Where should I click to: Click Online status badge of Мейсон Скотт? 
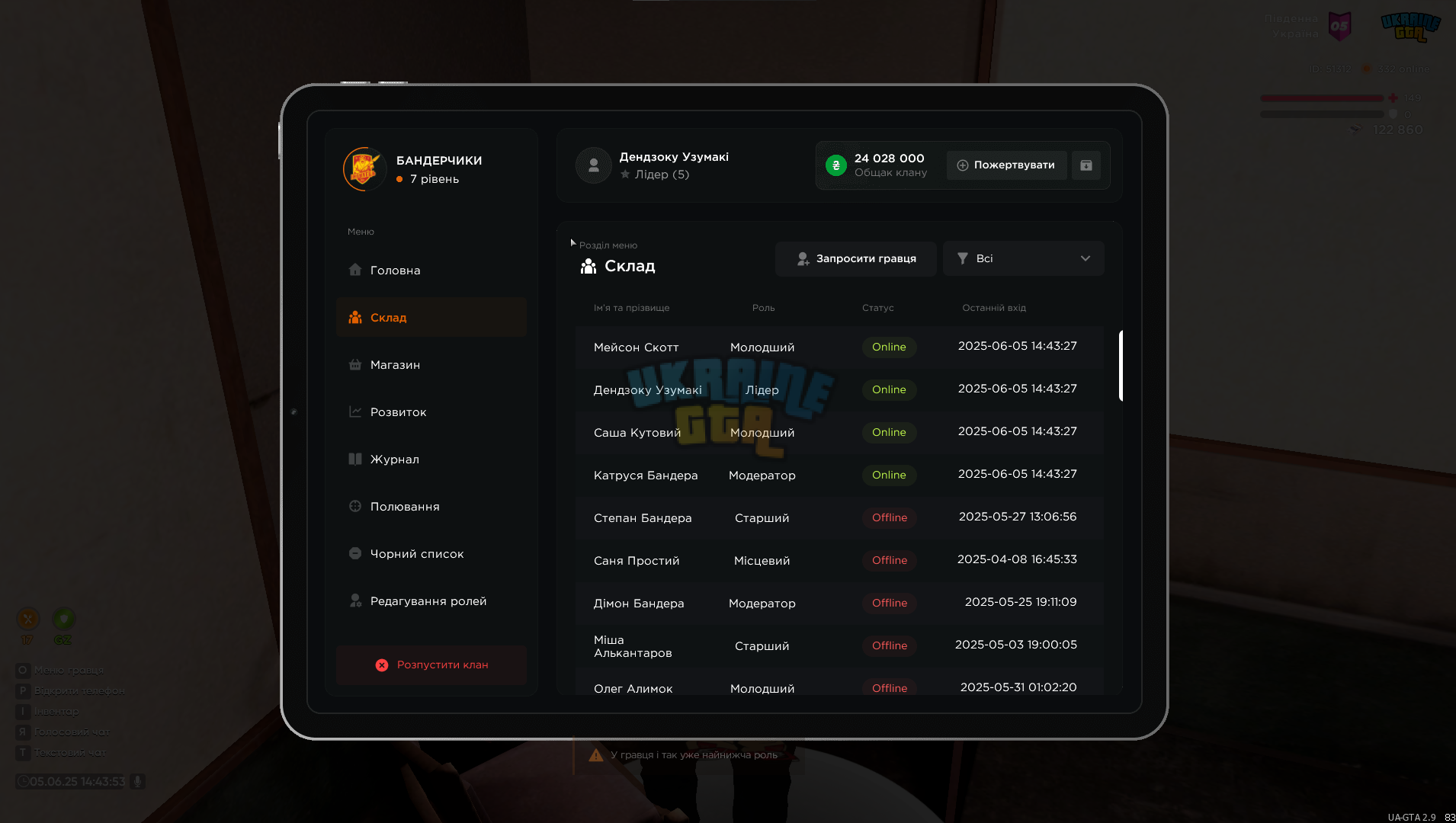point(889,347)
